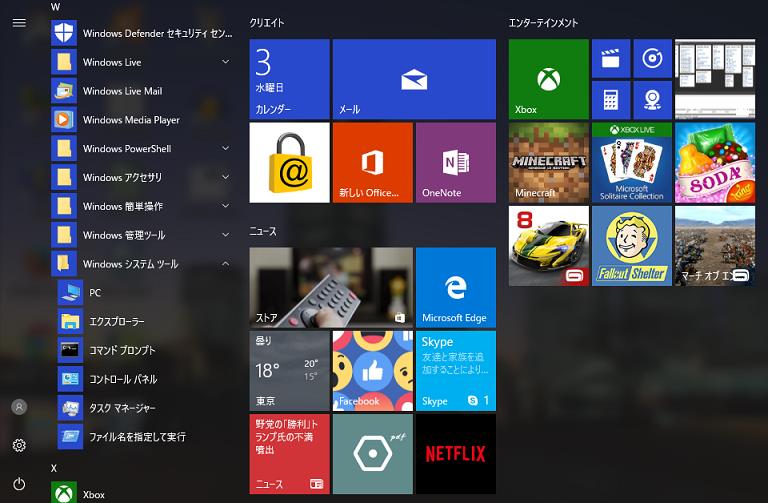
Task: Open Microsoft Solitaire Collection tile
Action: coord(632,163)
